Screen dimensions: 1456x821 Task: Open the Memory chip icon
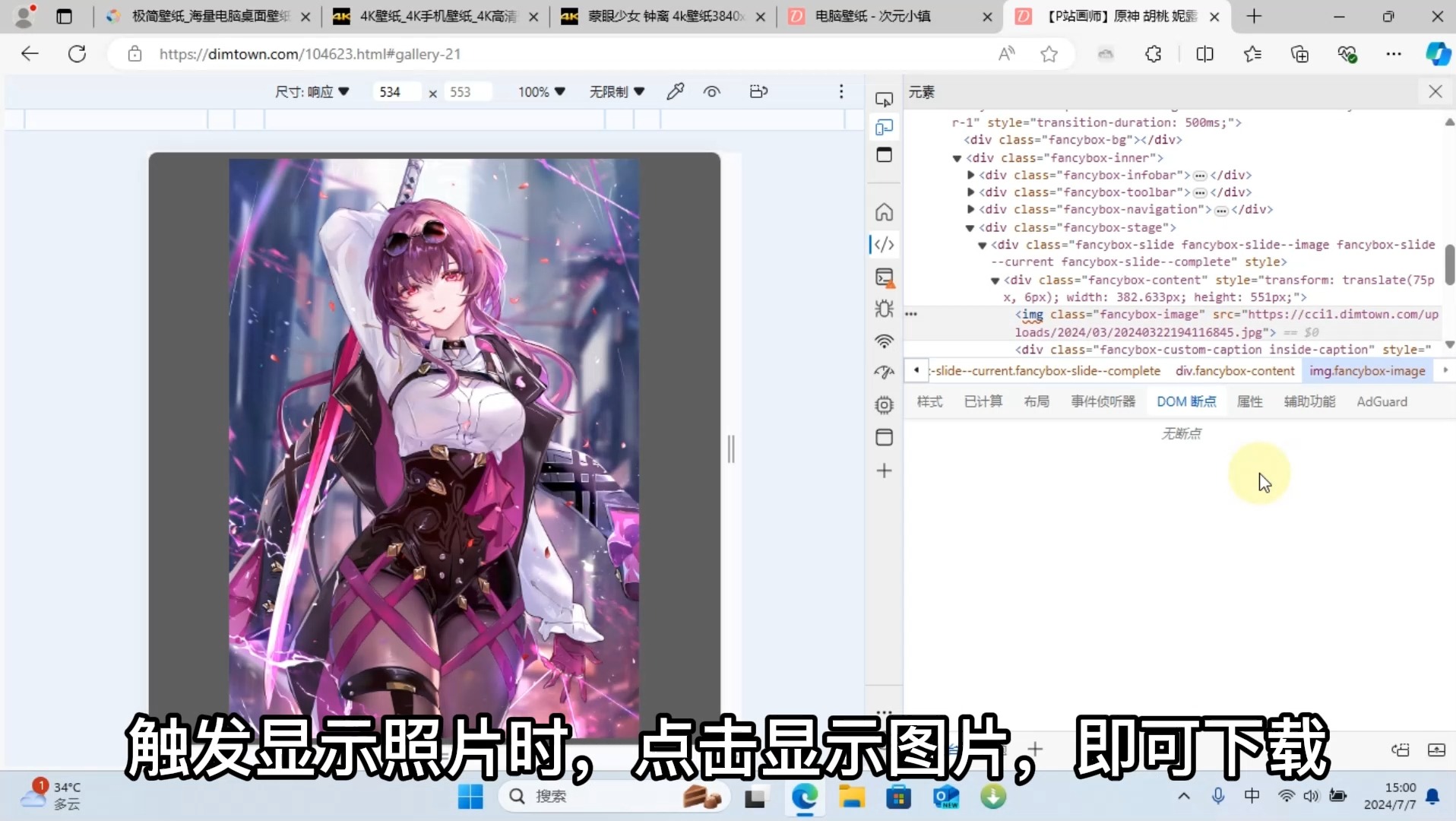(x=884, y=405)
